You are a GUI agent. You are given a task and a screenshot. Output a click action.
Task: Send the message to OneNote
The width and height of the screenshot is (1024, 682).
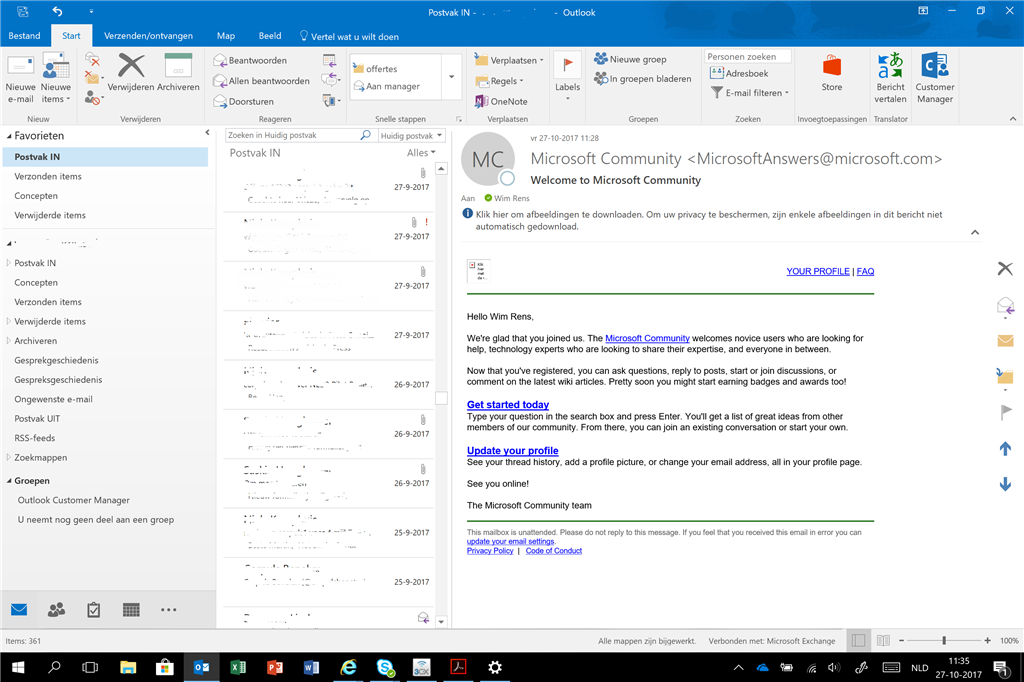tap(501, 101)
